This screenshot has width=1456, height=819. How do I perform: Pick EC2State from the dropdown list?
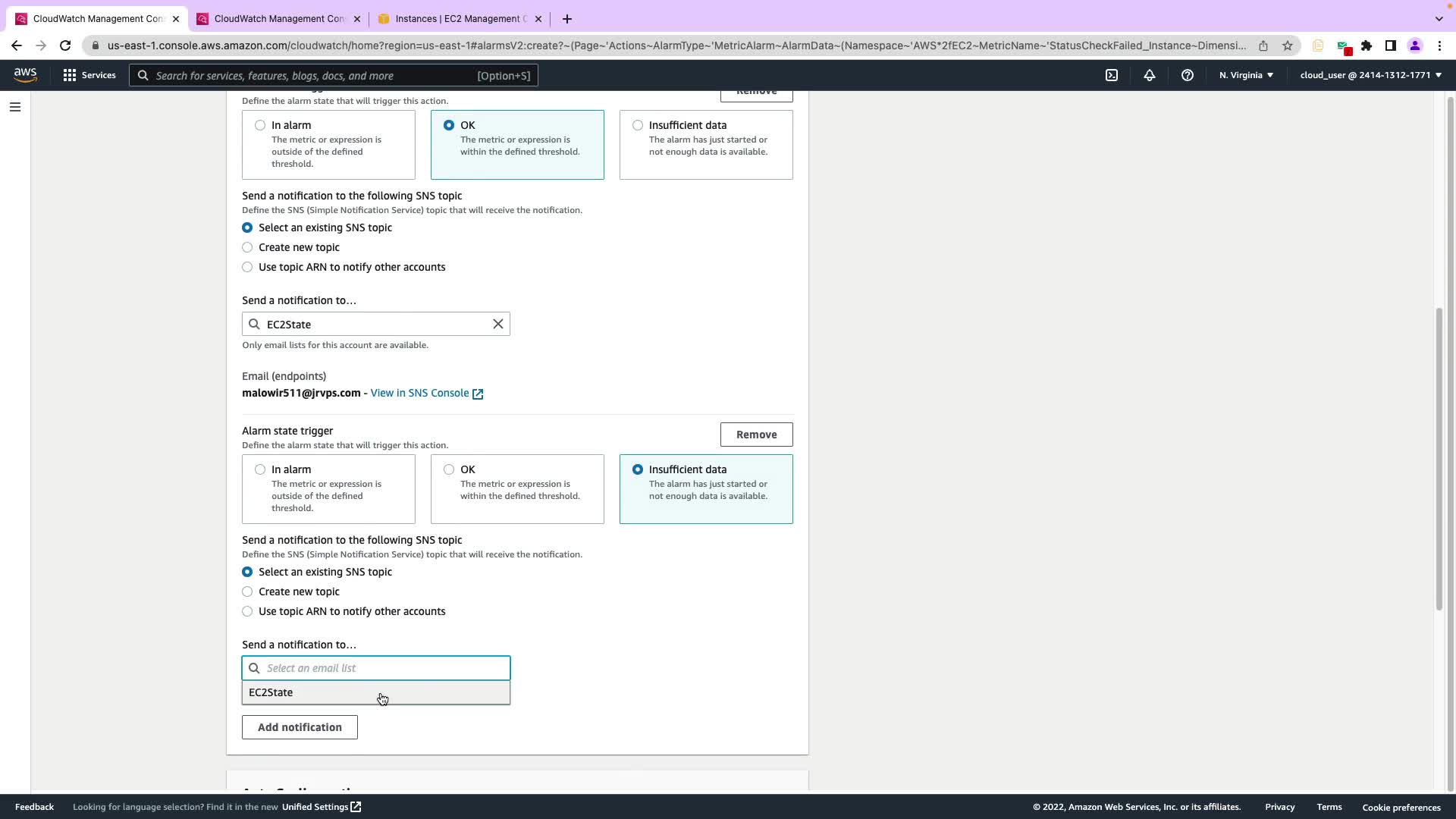(x=271, y=692)
